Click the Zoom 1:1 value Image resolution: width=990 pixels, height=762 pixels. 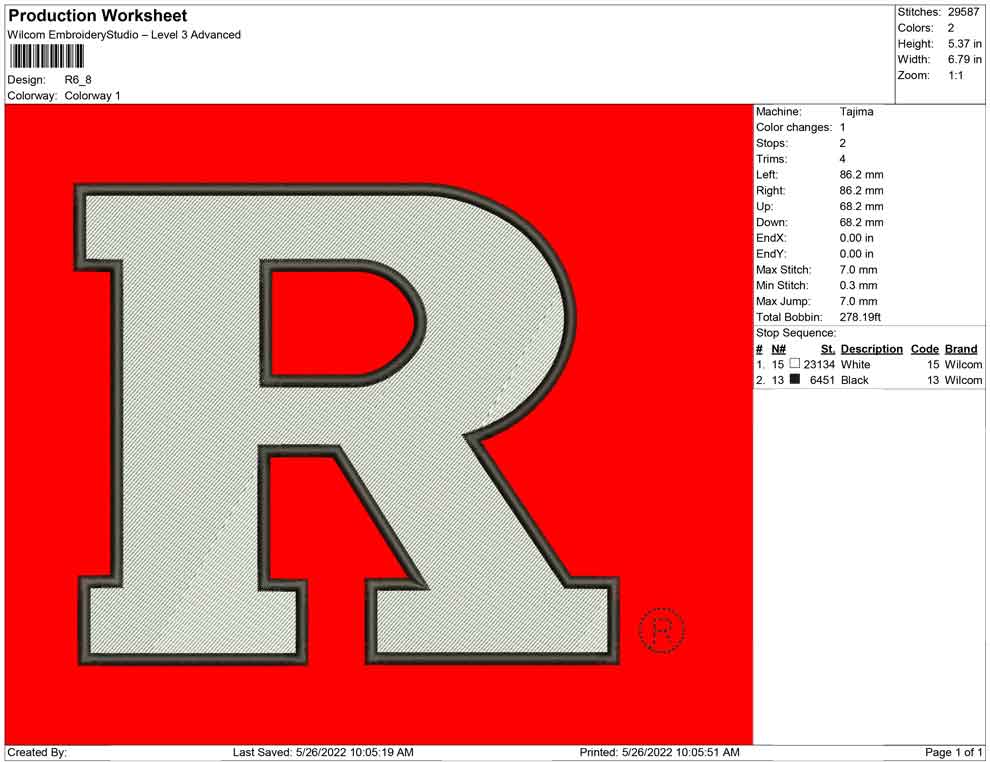[x=955, y=76]
